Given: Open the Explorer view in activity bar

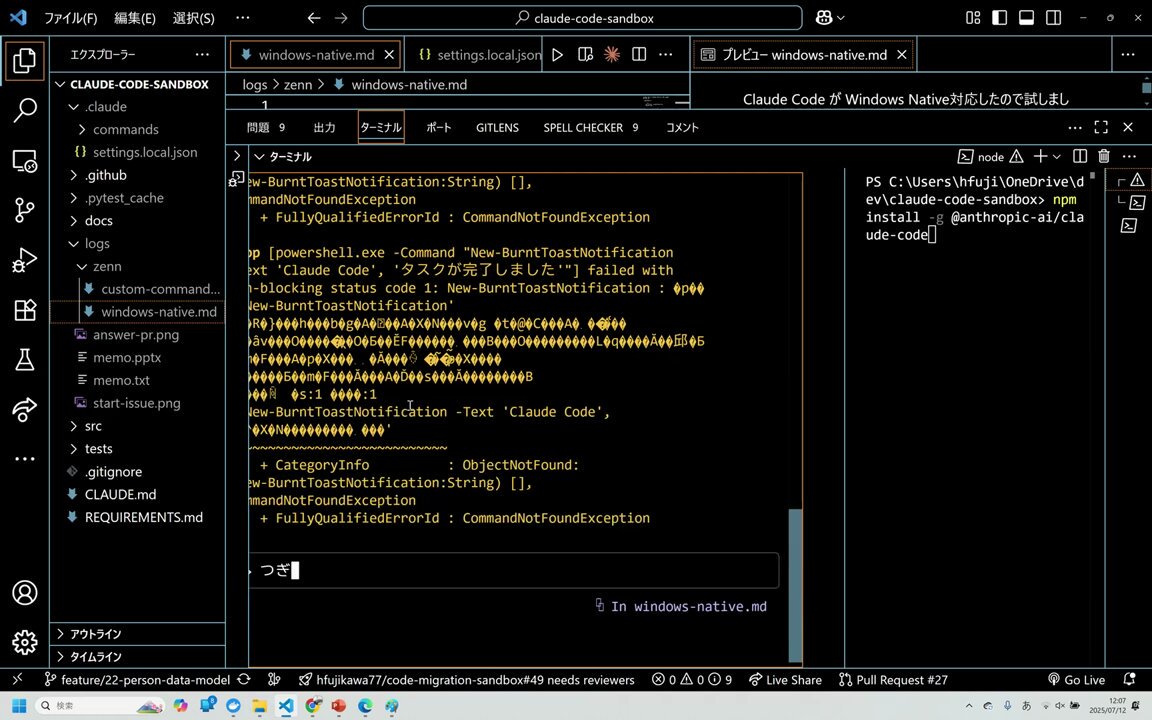Looking at the screenshot, I should click(x=24, y=60).
